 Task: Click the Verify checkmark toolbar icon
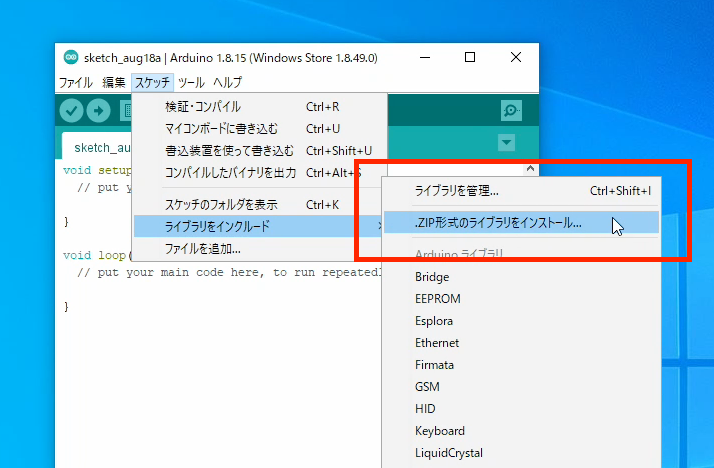(71, 110)
